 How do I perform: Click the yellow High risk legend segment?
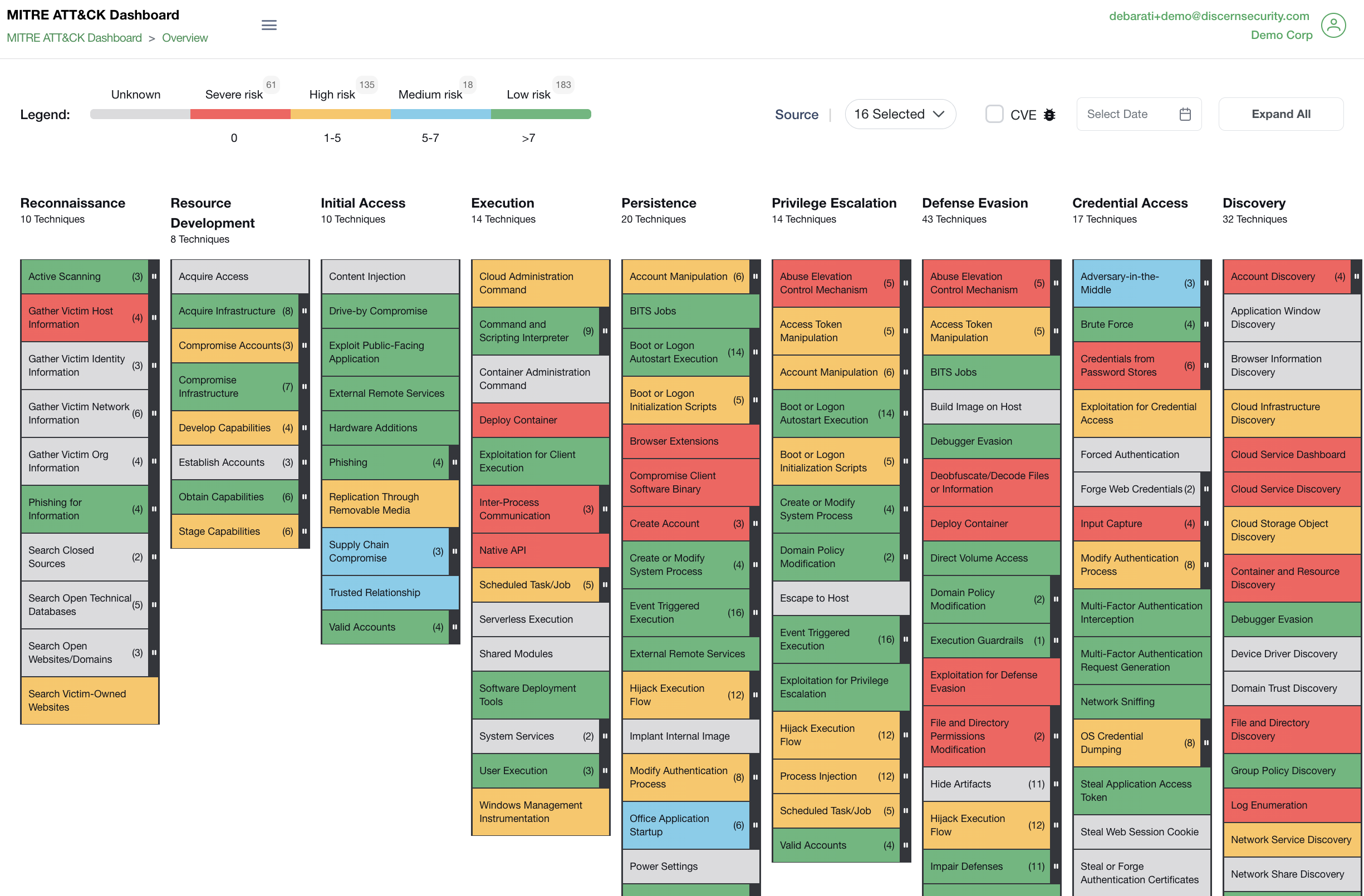340,114
